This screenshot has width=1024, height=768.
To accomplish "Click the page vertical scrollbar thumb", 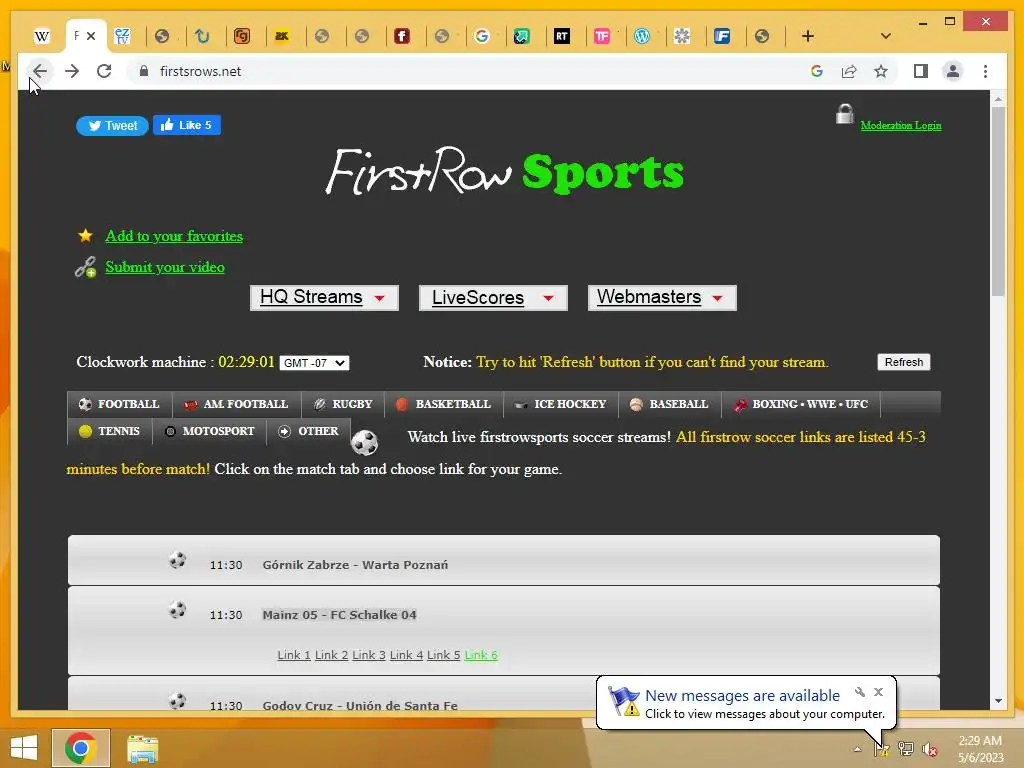I will click(998, 201).
